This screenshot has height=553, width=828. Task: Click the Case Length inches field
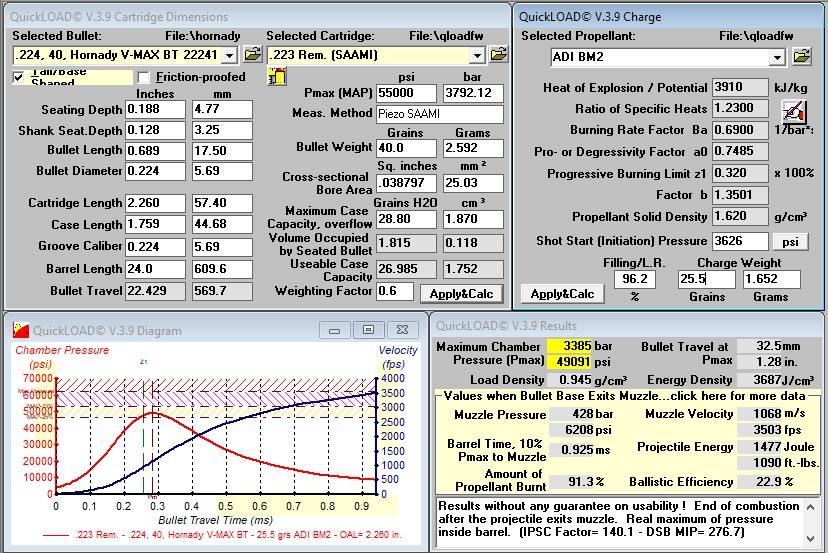pos(155,224)
